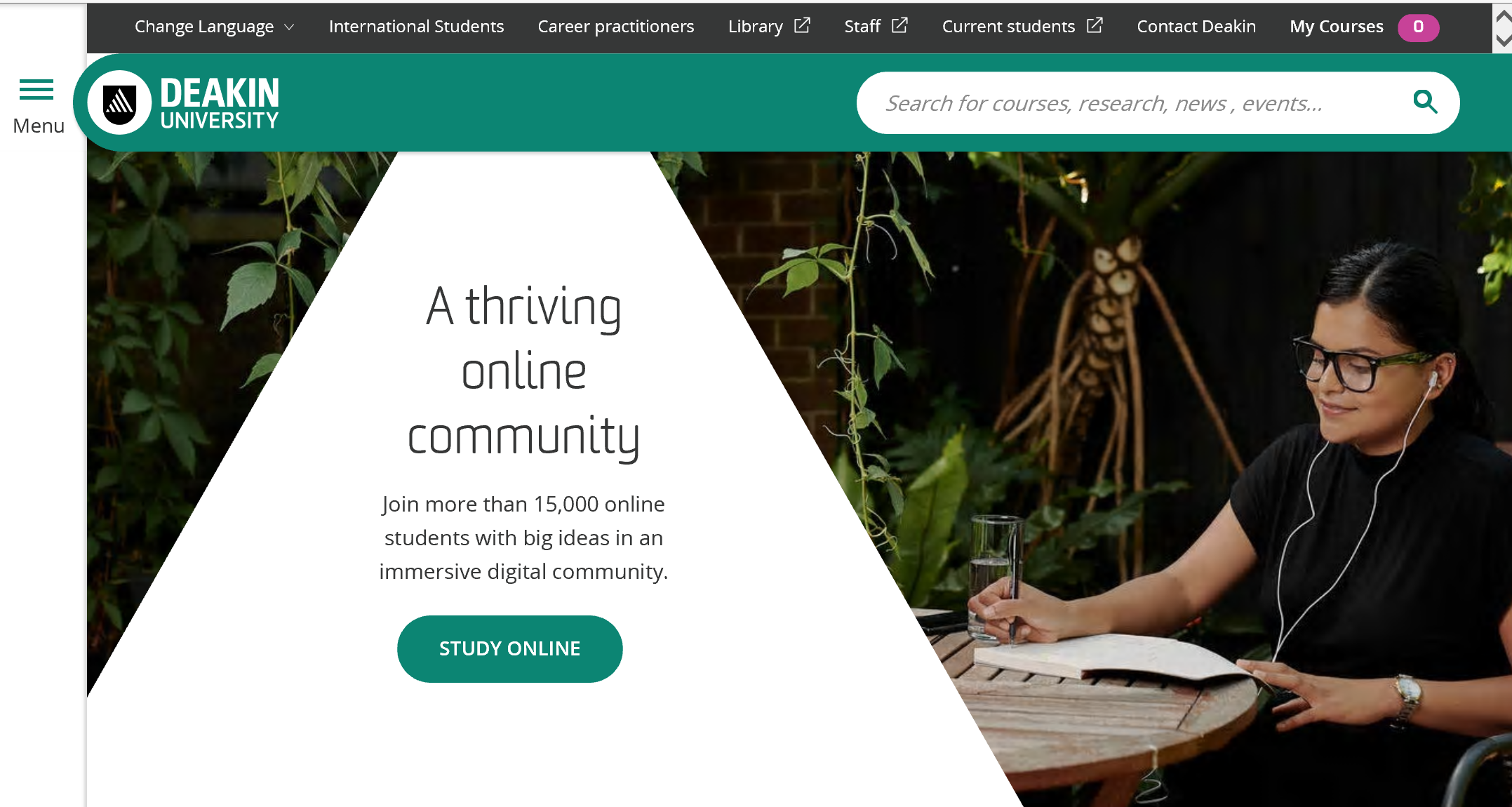
Task: Click the Library external link icon
Action: click(x=802, y=26)
